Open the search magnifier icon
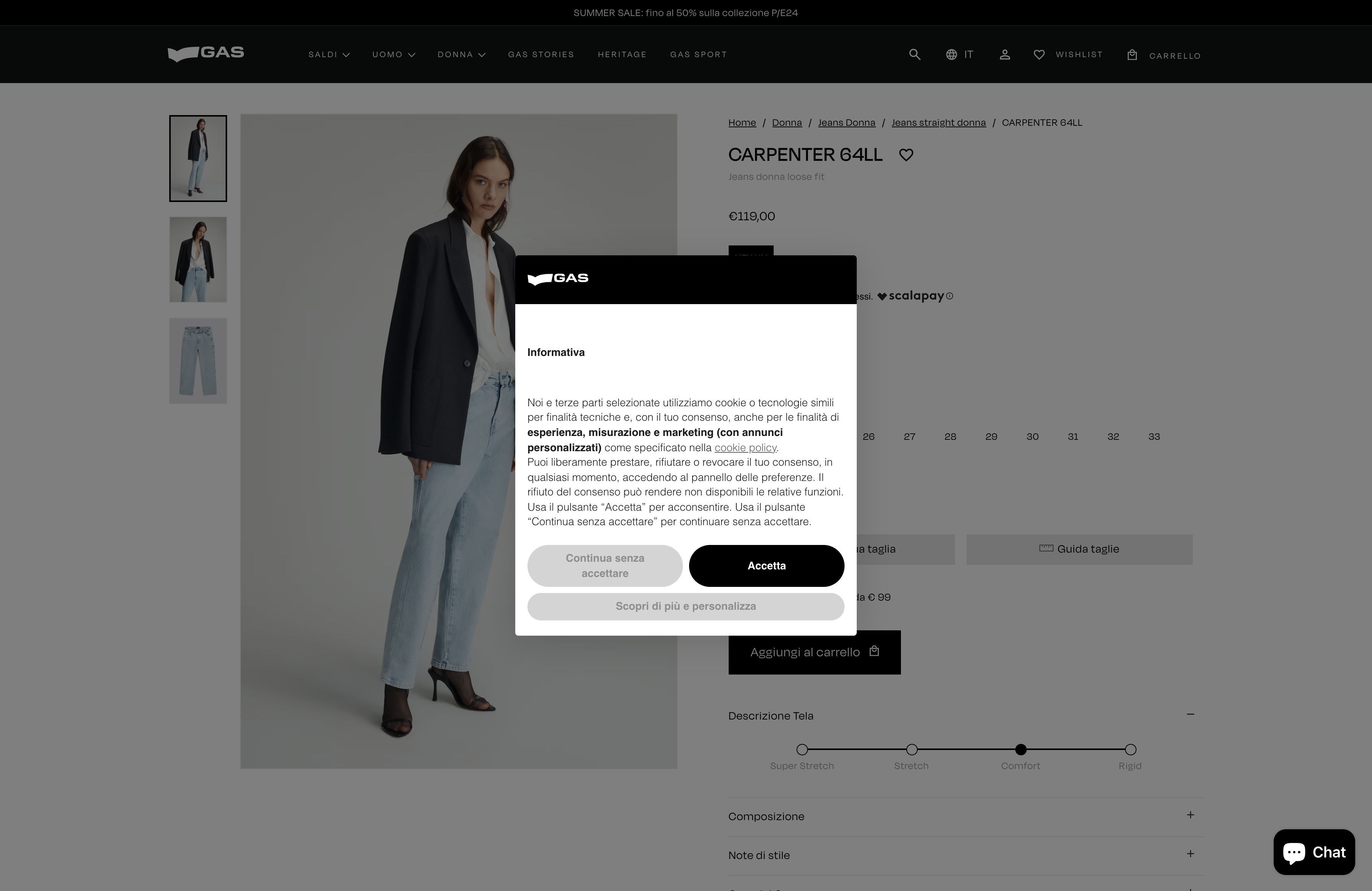 point(914,54)
